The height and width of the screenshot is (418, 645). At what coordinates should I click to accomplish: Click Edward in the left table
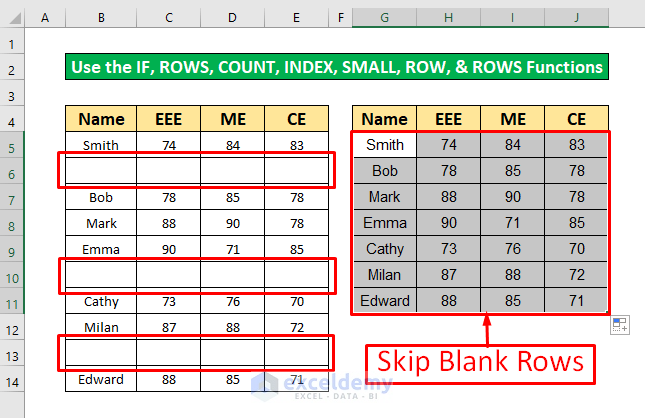pos(101,379)
